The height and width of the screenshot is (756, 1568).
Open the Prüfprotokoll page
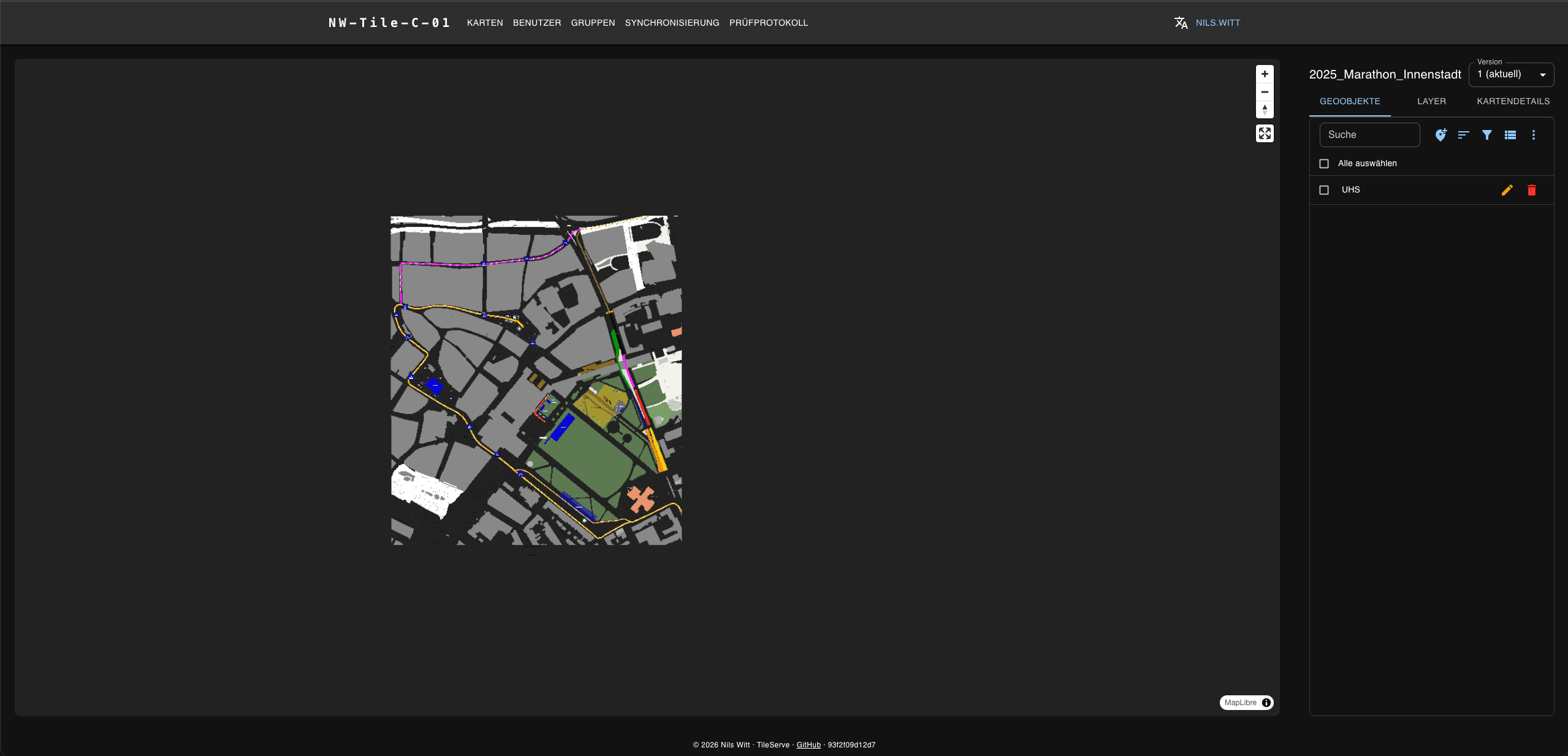(769, 23)
